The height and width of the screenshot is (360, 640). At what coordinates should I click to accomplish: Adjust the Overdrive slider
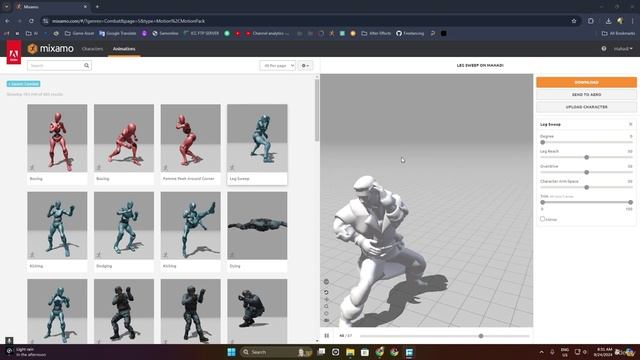[586, 172]
